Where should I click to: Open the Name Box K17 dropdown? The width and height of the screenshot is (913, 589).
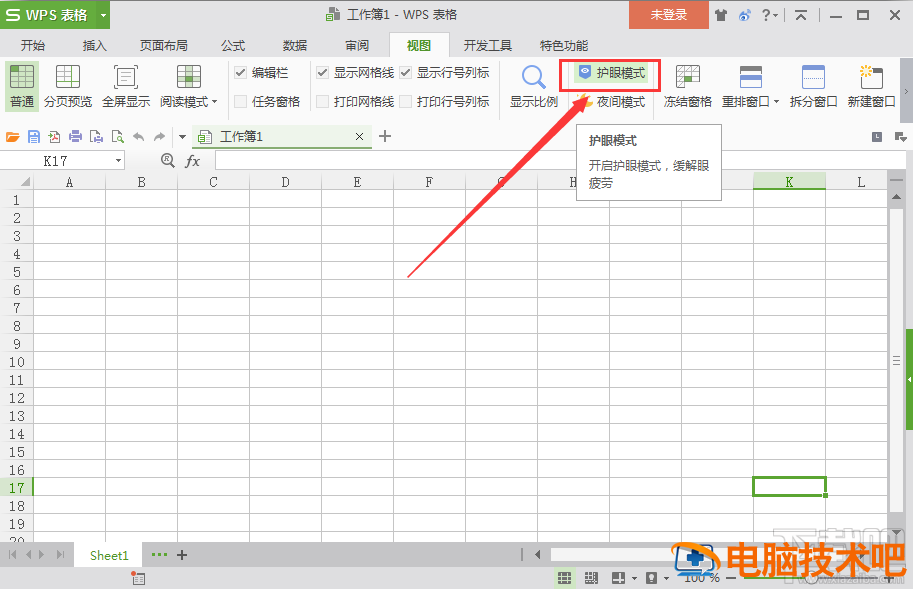coord(118,160)
